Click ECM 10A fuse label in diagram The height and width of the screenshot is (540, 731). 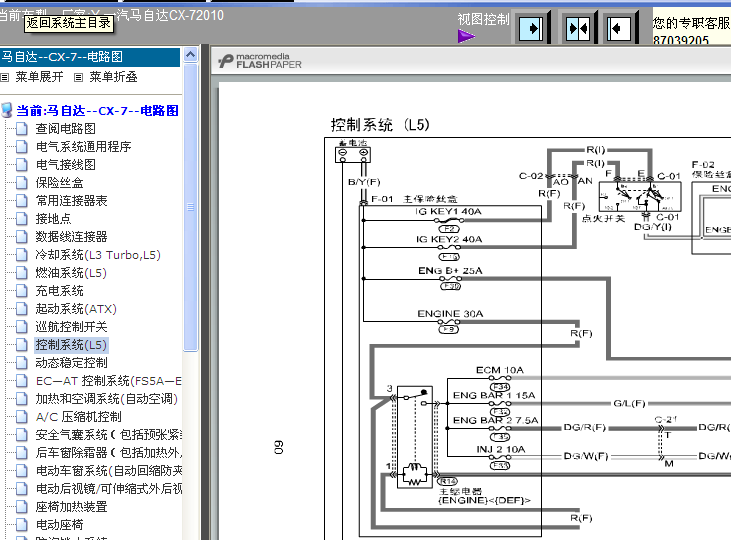pyautogui.click(x=500, y=370)
